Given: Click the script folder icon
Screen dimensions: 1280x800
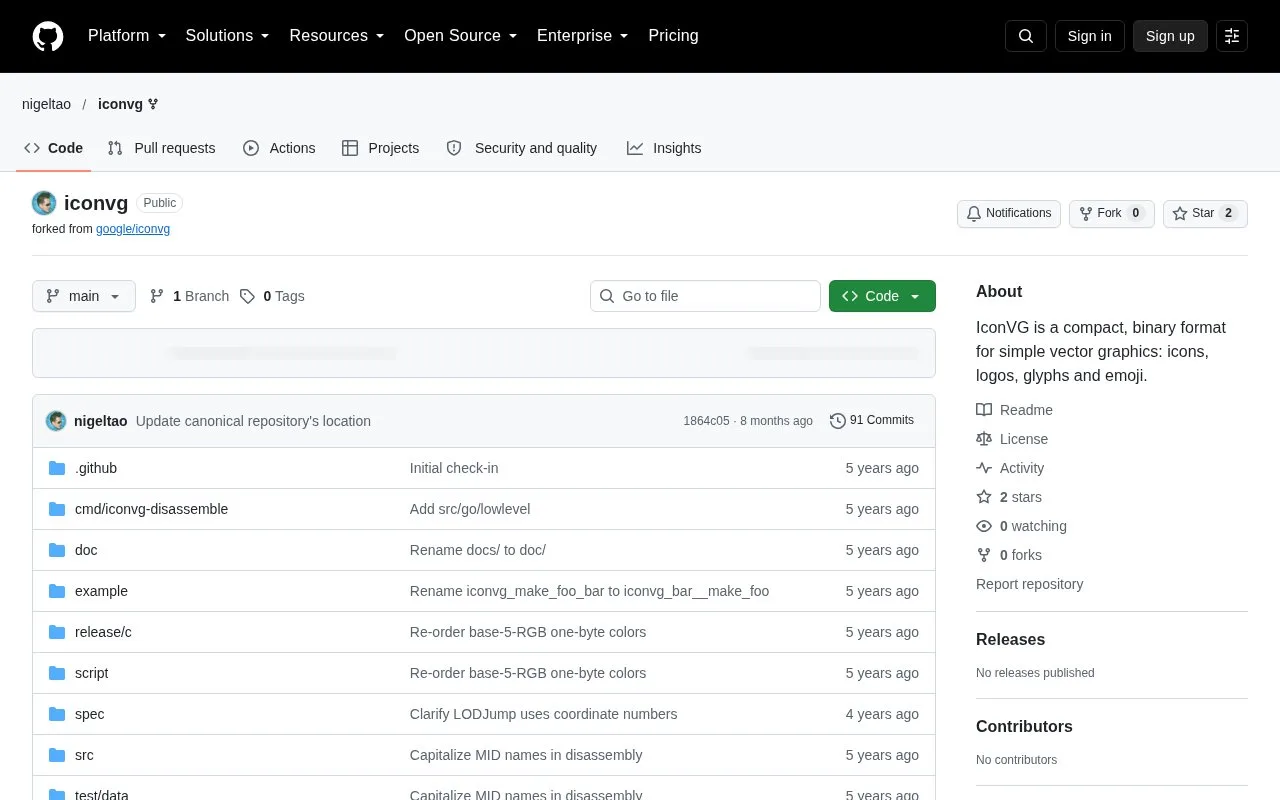Looking at the screenshot, I should (x=57, y=673).
